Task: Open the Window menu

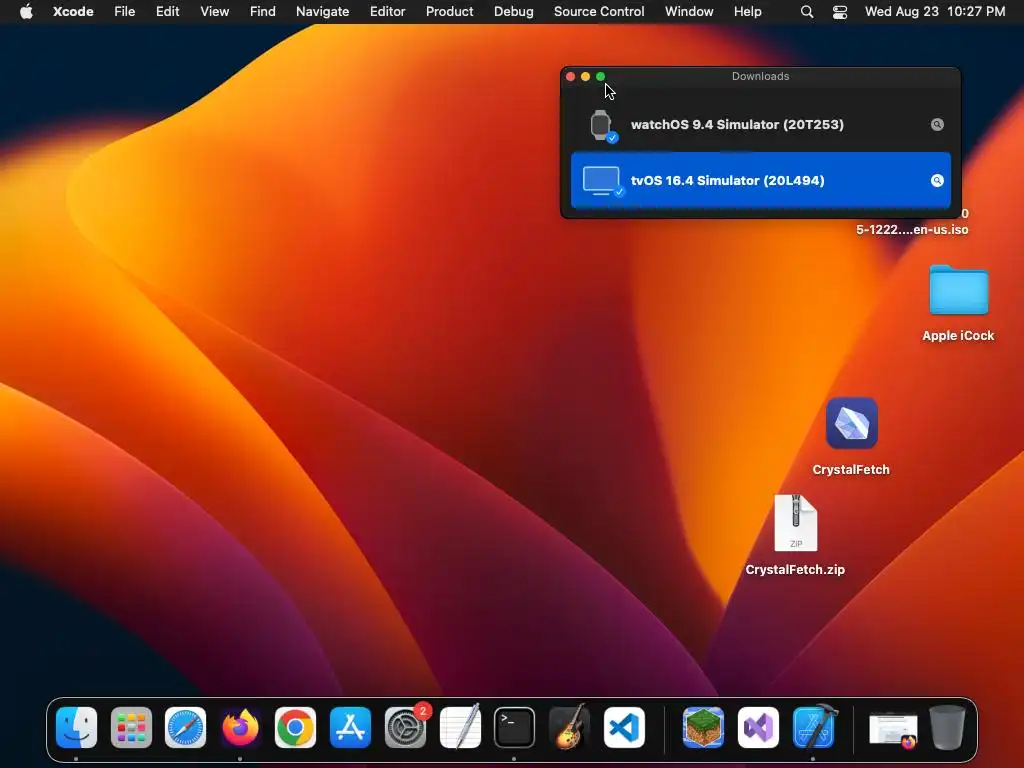Action: tap(689, 12)
